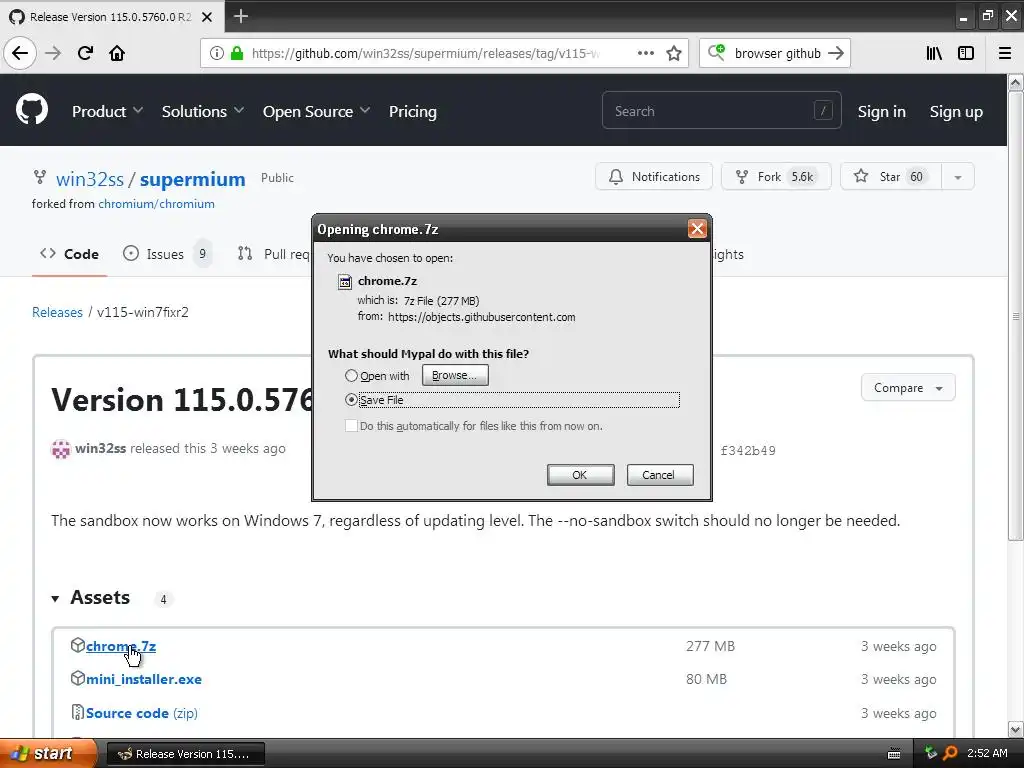The image size is (1024, 768).
Task: Click the chrome.7z asset link
Action: coord(121,646)
